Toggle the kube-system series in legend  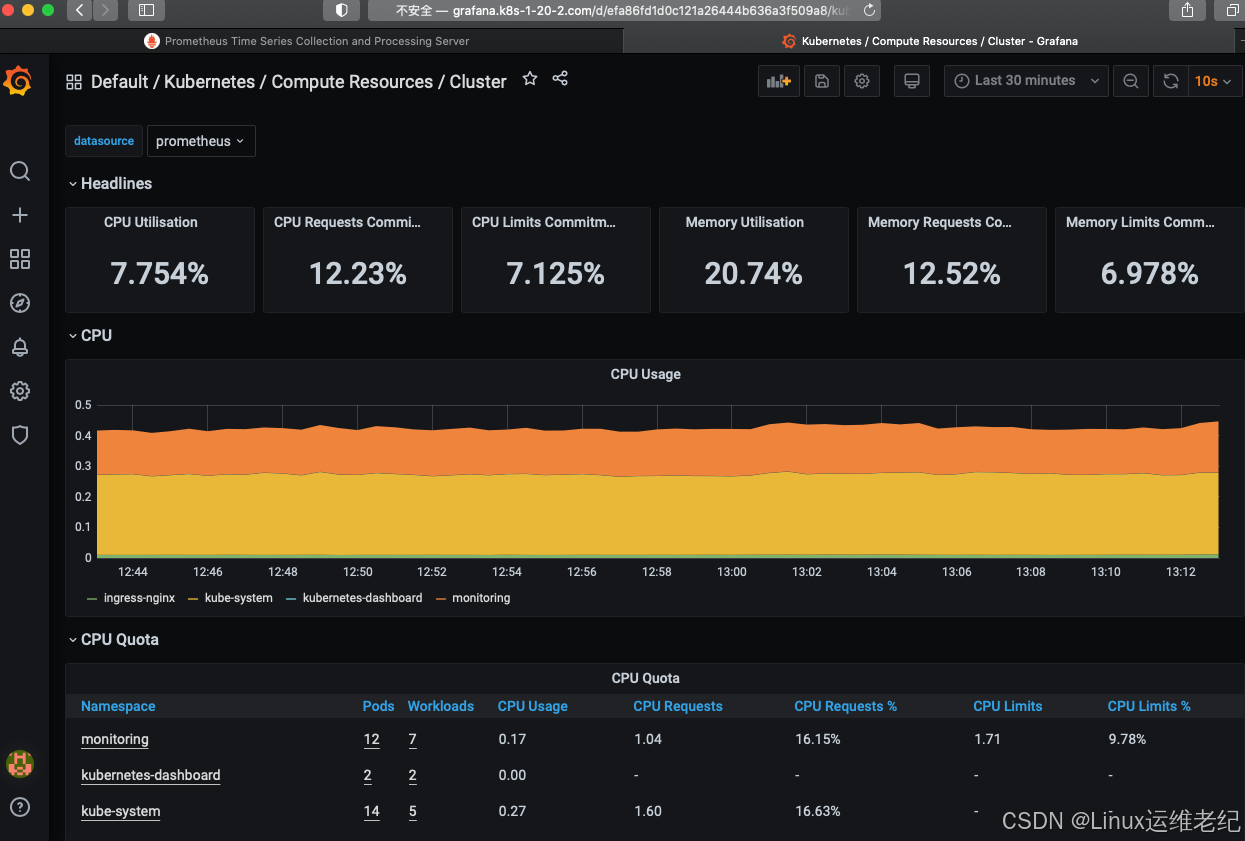[x=238, y=598]
